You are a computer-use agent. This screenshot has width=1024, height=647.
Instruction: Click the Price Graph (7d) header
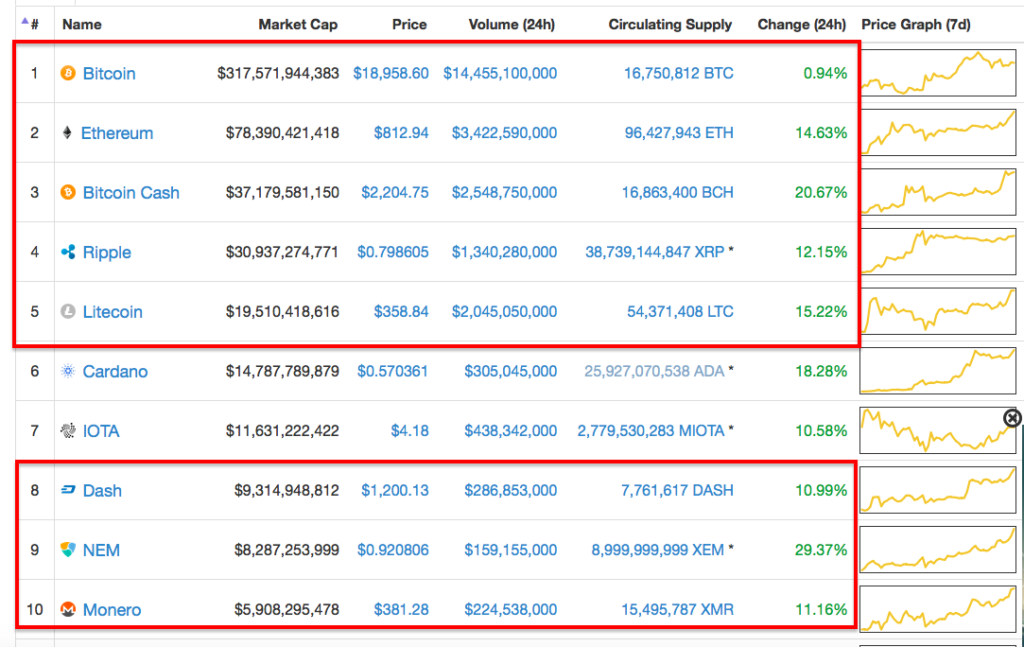point(916,24)
